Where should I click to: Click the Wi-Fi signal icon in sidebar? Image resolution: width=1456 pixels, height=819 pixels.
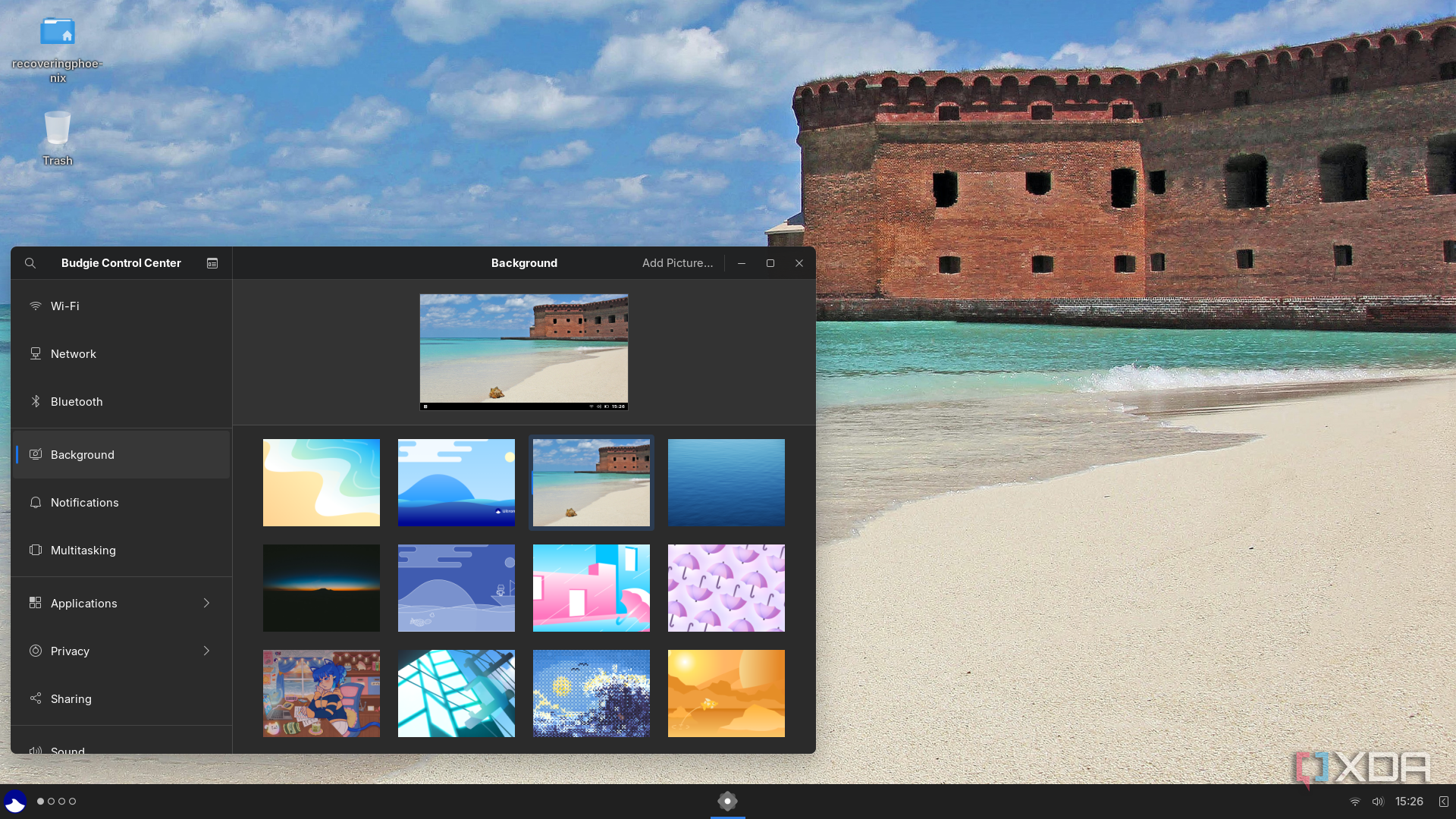pos(36,306)
